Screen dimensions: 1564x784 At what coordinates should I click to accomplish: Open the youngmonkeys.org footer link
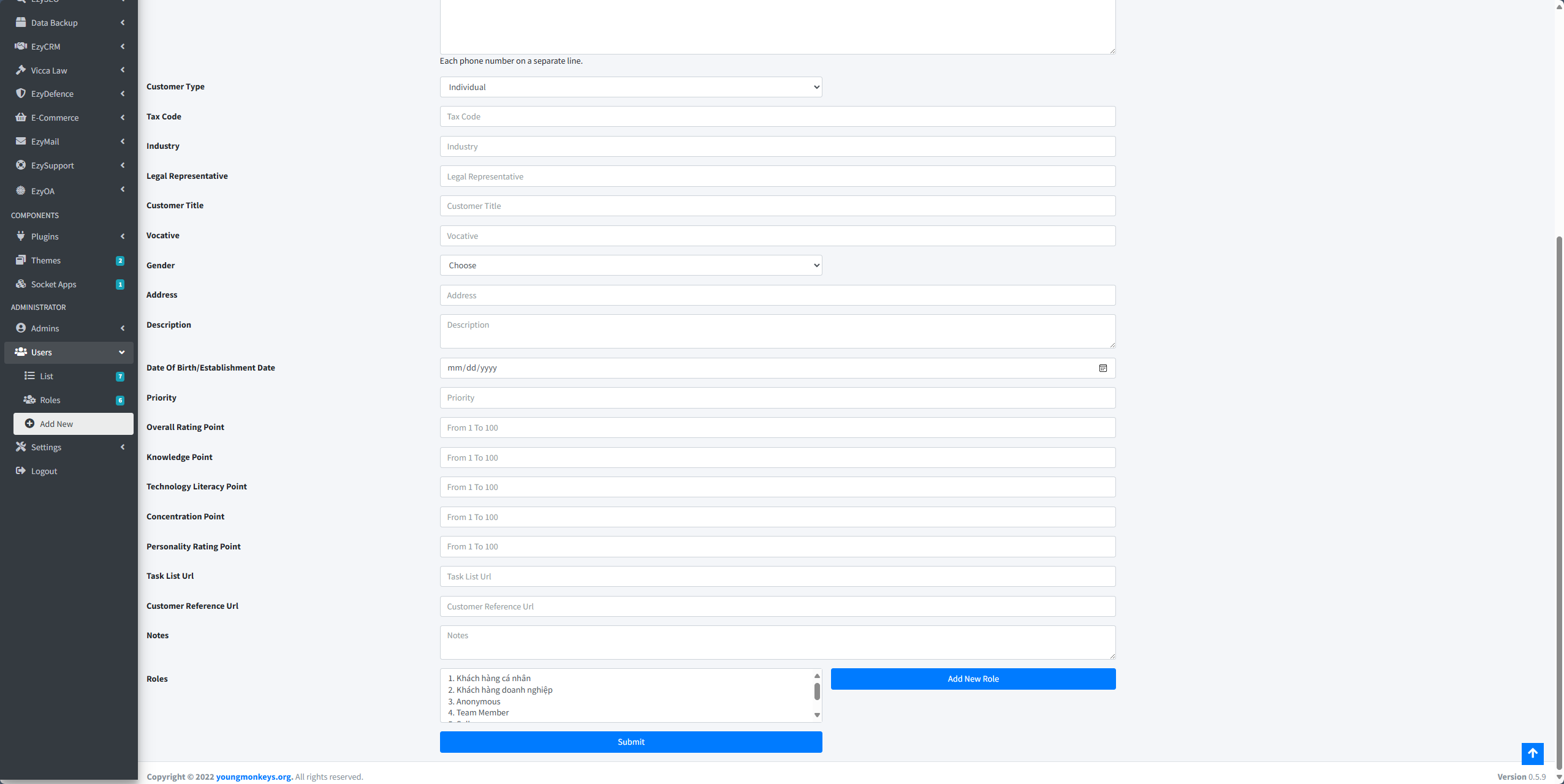coord(254,777)
